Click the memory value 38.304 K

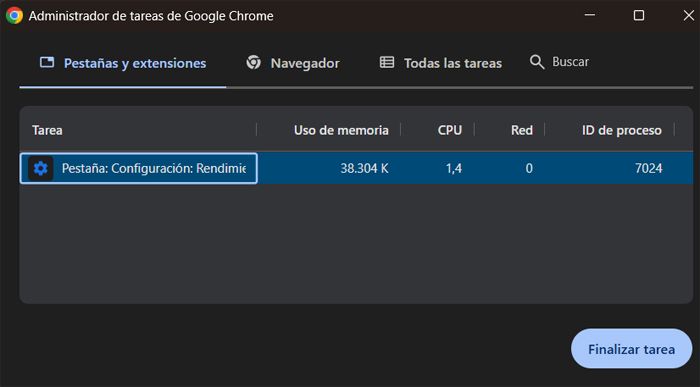pos(364,168)
